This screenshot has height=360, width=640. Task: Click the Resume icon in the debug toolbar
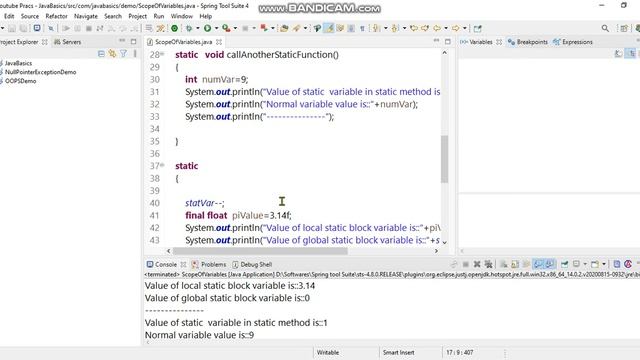tap(66, 28)
